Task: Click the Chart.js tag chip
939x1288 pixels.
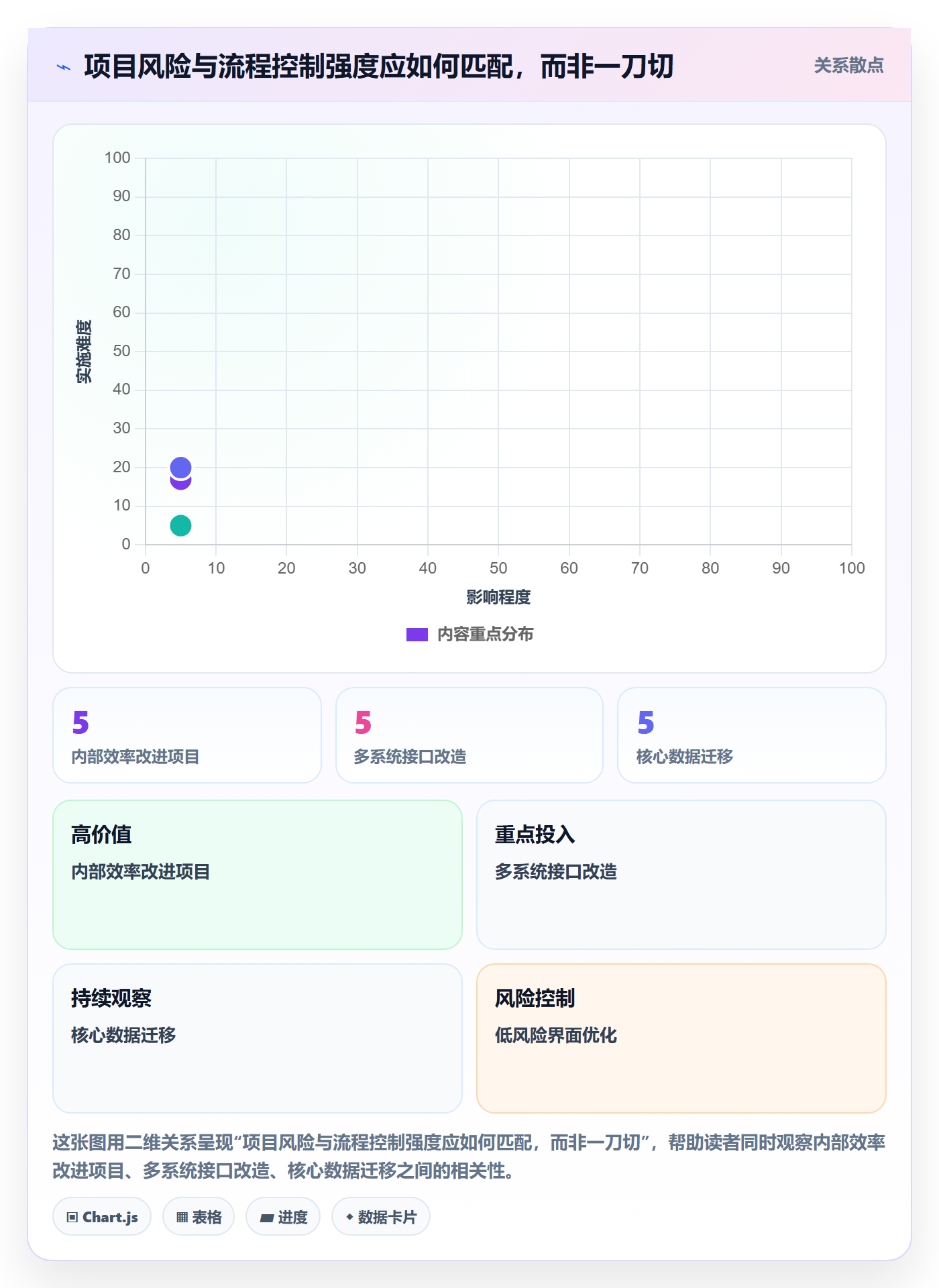Action: pyautogui.click(x=102, y=1217)
